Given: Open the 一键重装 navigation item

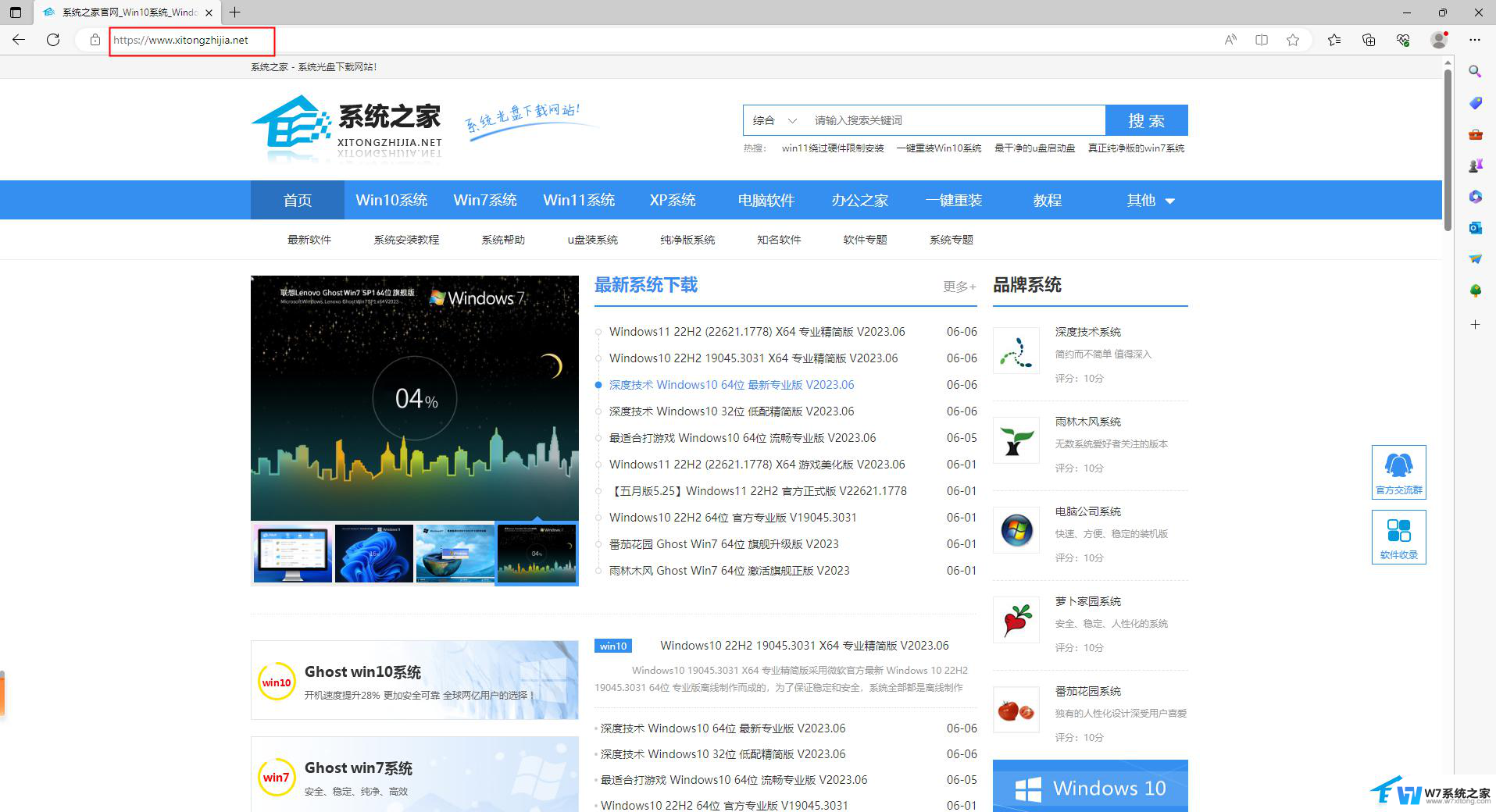Looking at the screenshot, I should click(954, 200).
